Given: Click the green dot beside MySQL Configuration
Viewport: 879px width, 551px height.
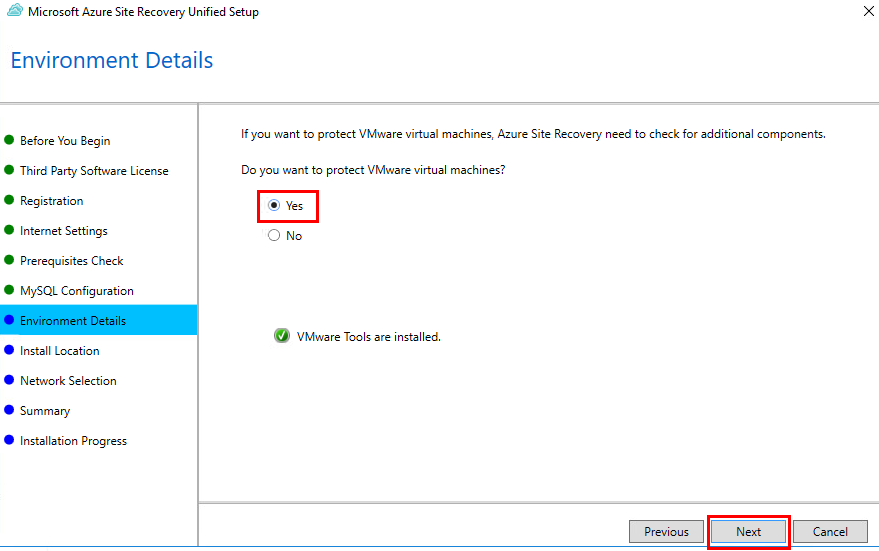Looking at the screenshot, I should tap(9, 290).
